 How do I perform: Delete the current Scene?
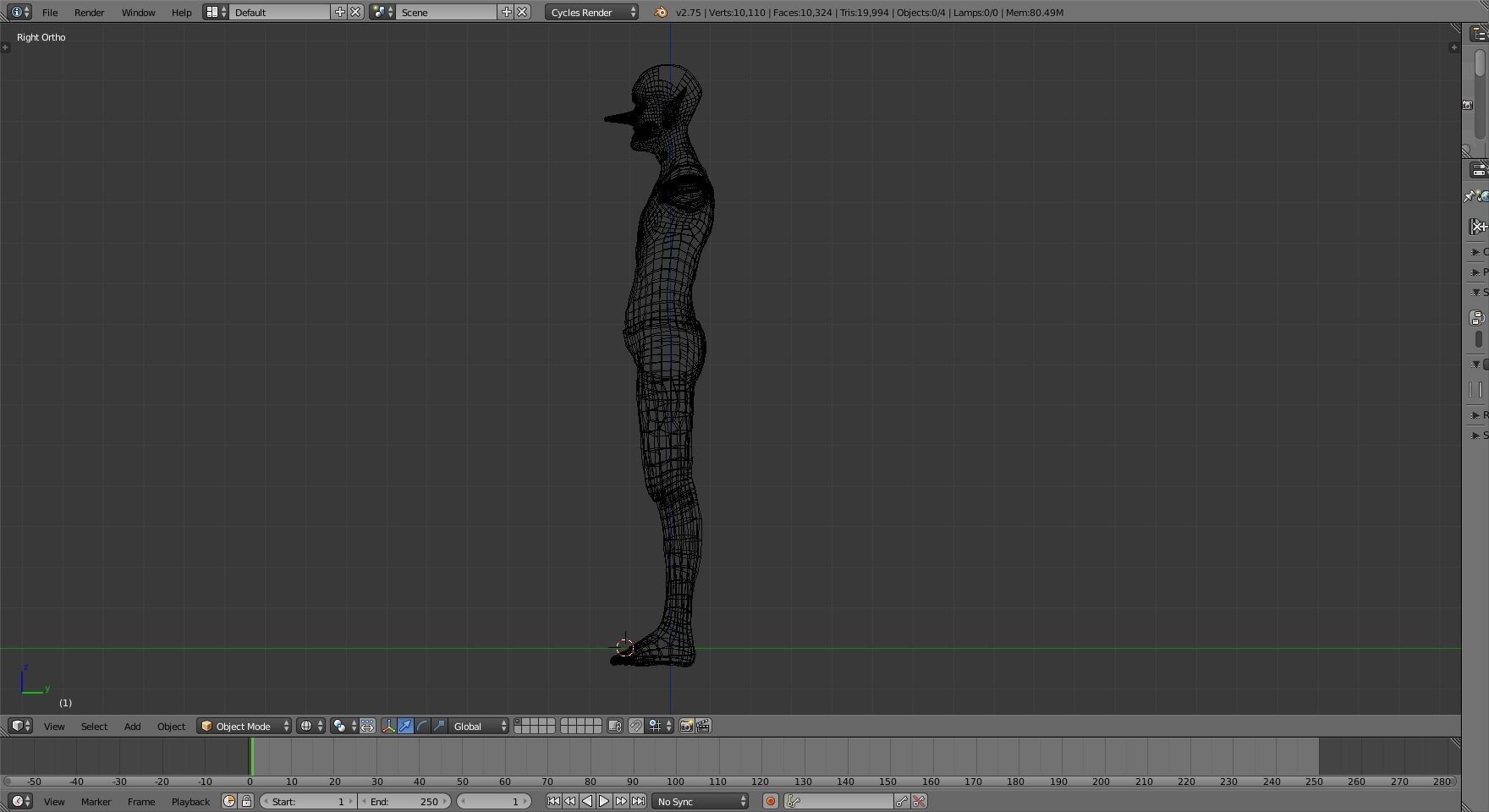tap(523, 12)
